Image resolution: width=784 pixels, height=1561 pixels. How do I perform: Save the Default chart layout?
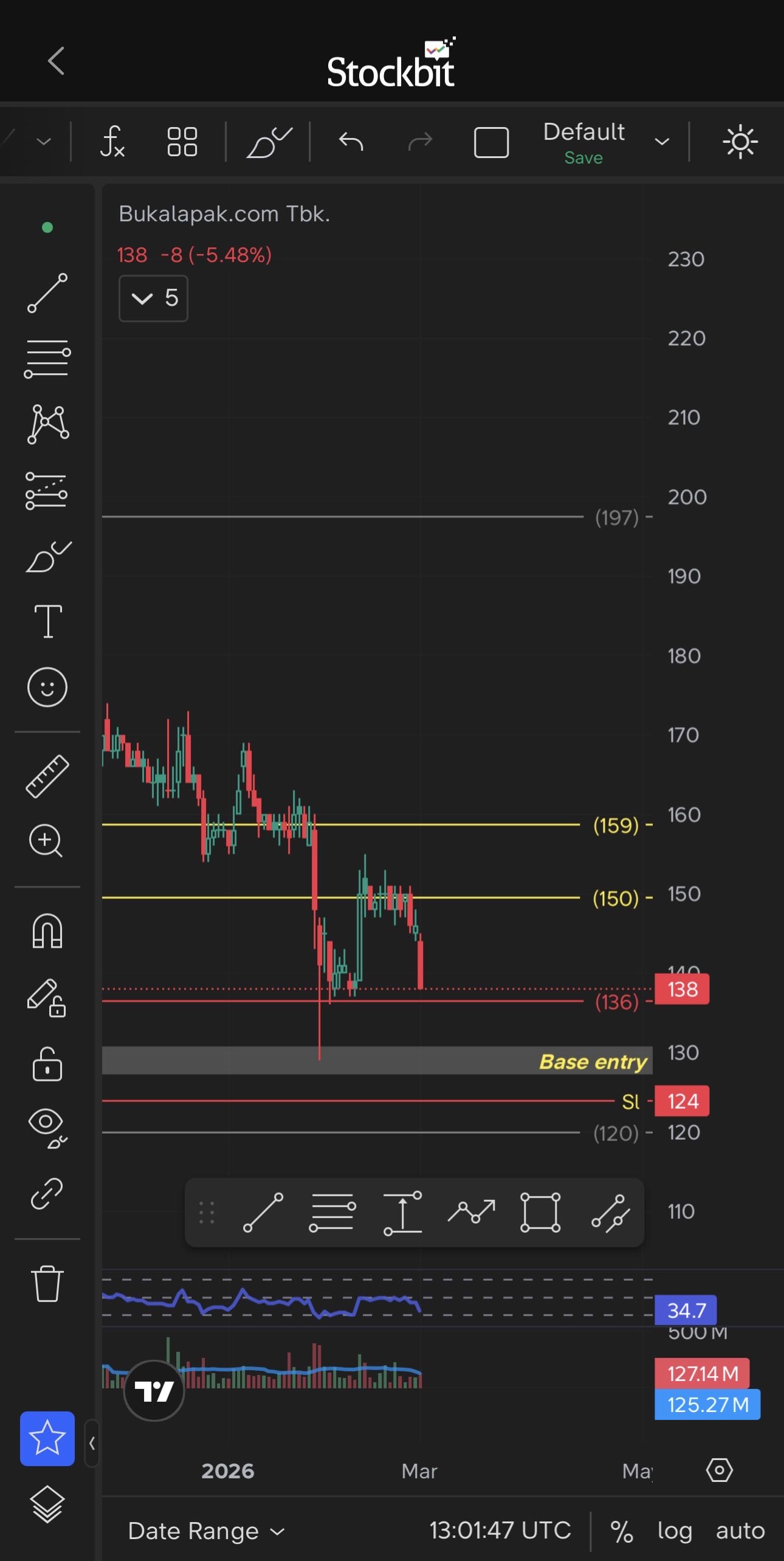(583, 158)
